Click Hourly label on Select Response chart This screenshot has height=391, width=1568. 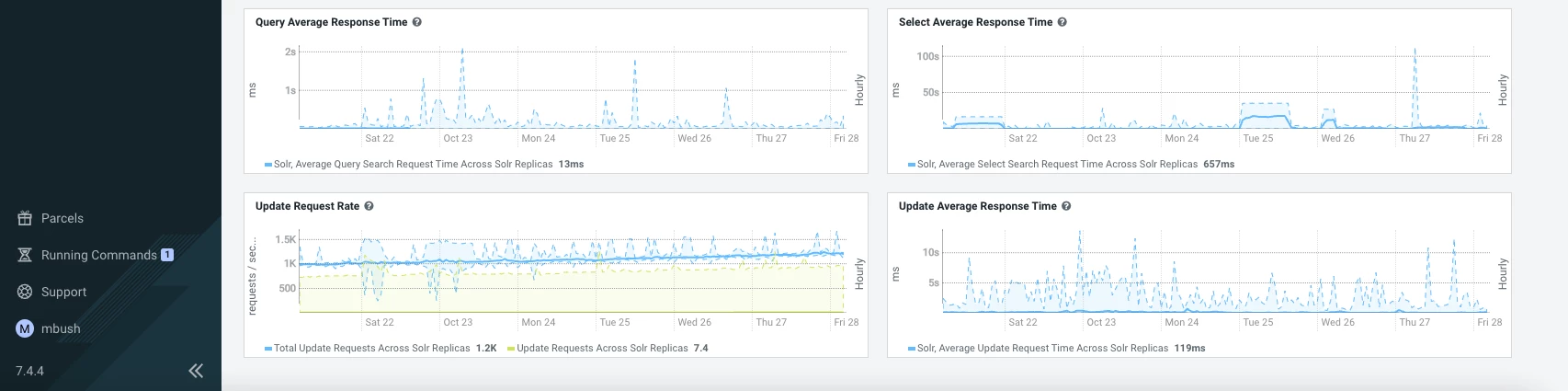click(x=1503, y=90)
